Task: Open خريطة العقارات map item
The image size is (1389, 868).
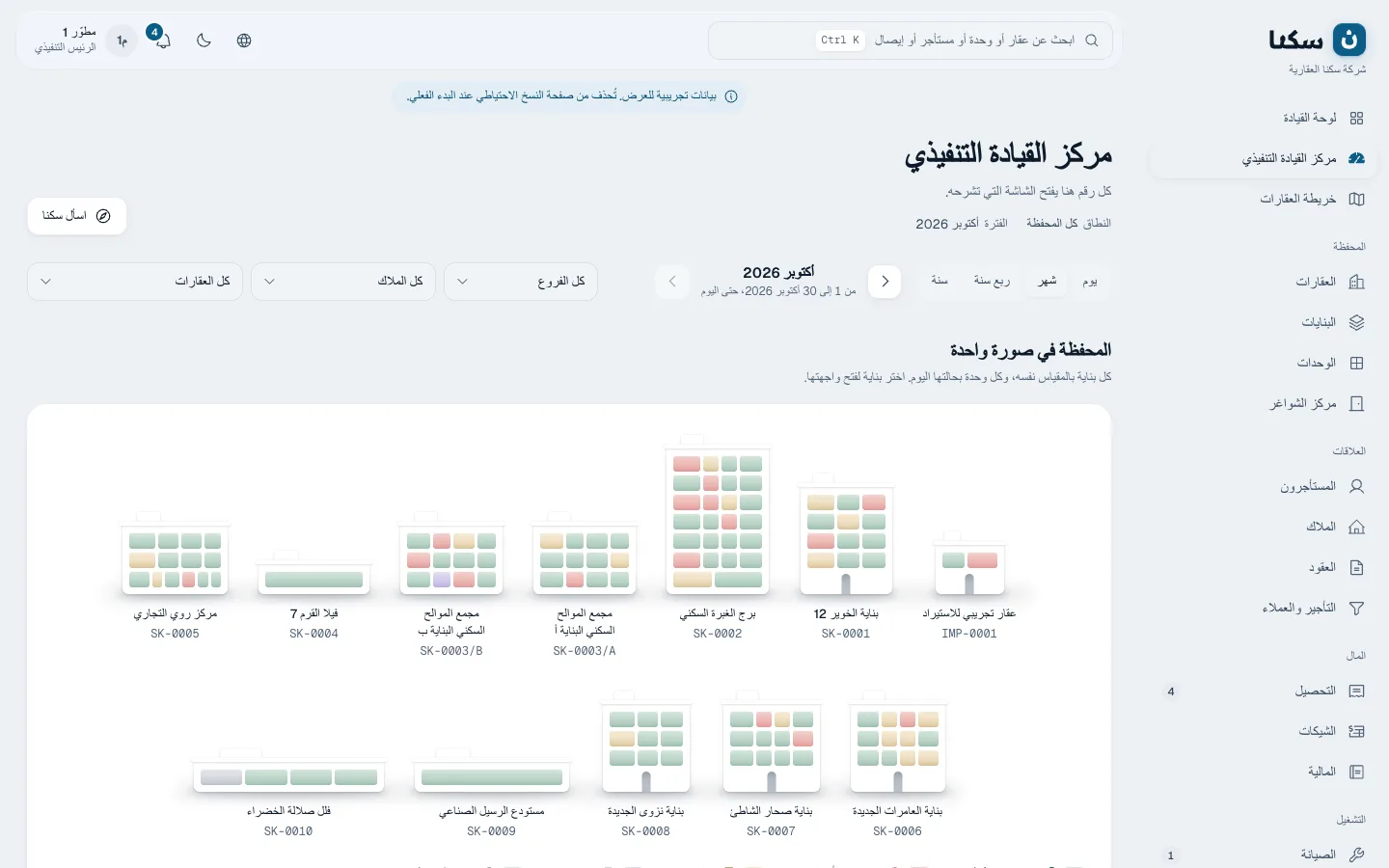Action: [x=1264, y=199]
